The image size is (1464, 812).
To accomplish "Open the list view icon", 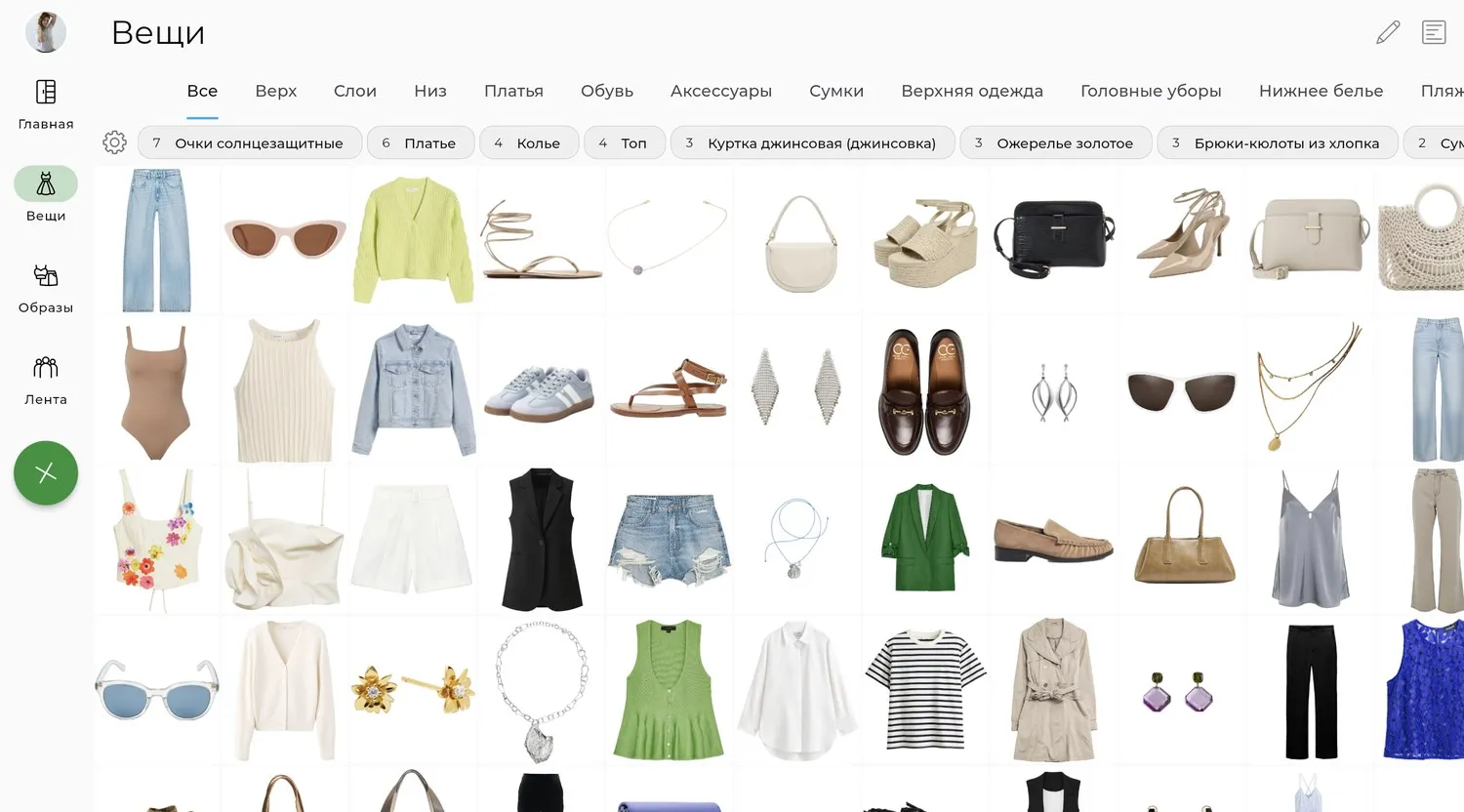I will 1434,32.
